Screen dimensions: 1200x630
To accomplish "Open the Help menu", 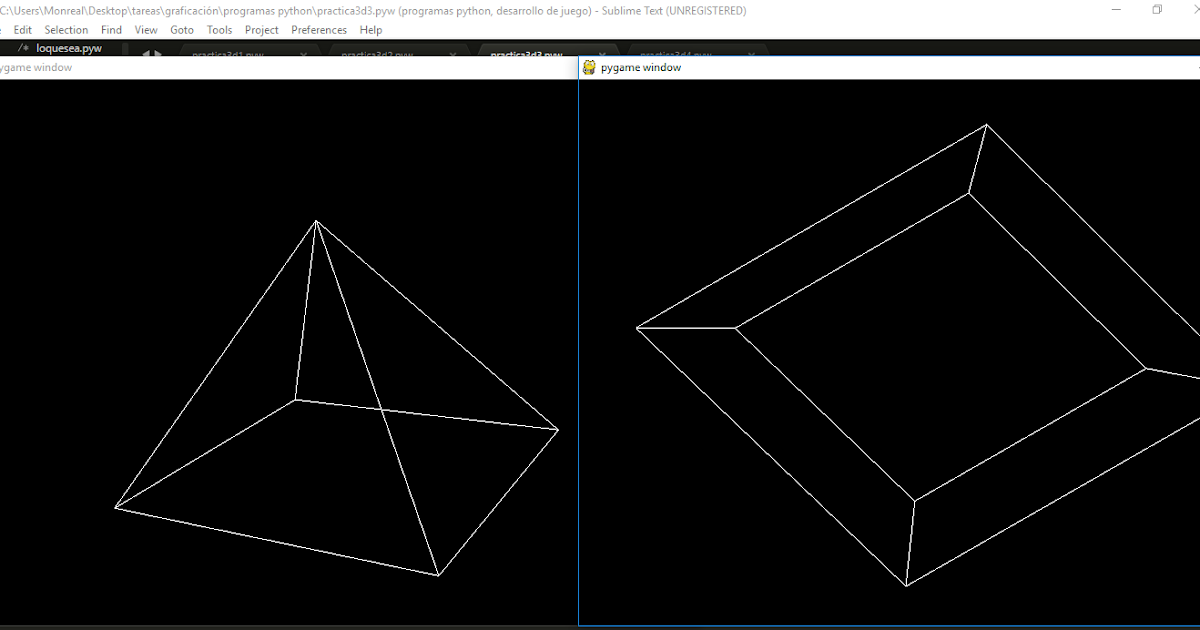I will (x=371, y=29).
